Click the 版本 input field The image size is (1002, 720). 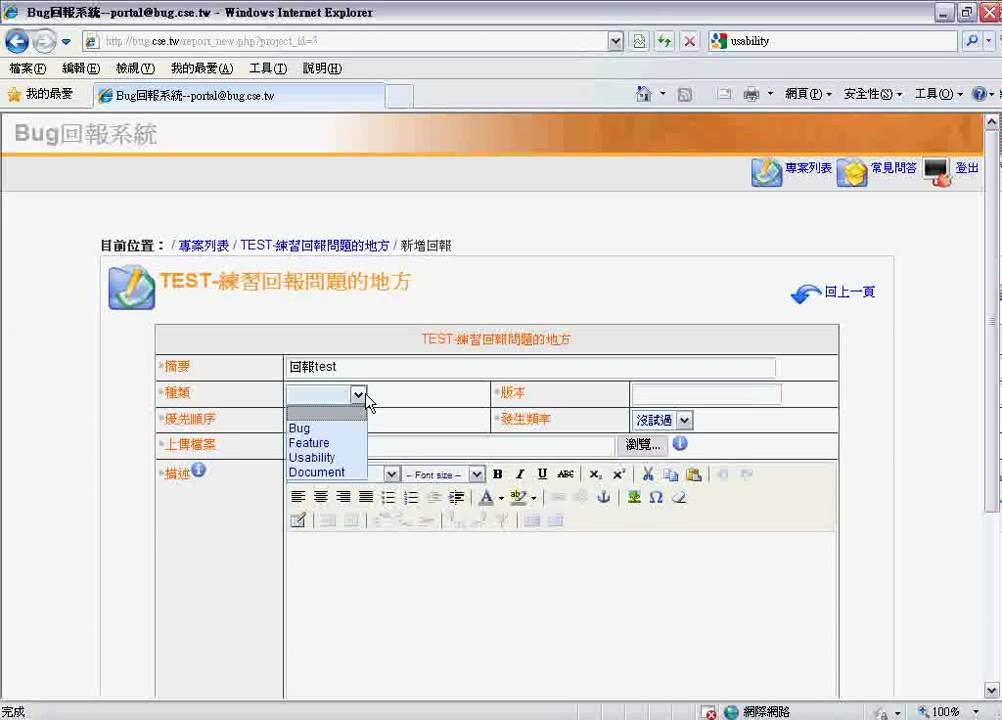pos(707,394)
